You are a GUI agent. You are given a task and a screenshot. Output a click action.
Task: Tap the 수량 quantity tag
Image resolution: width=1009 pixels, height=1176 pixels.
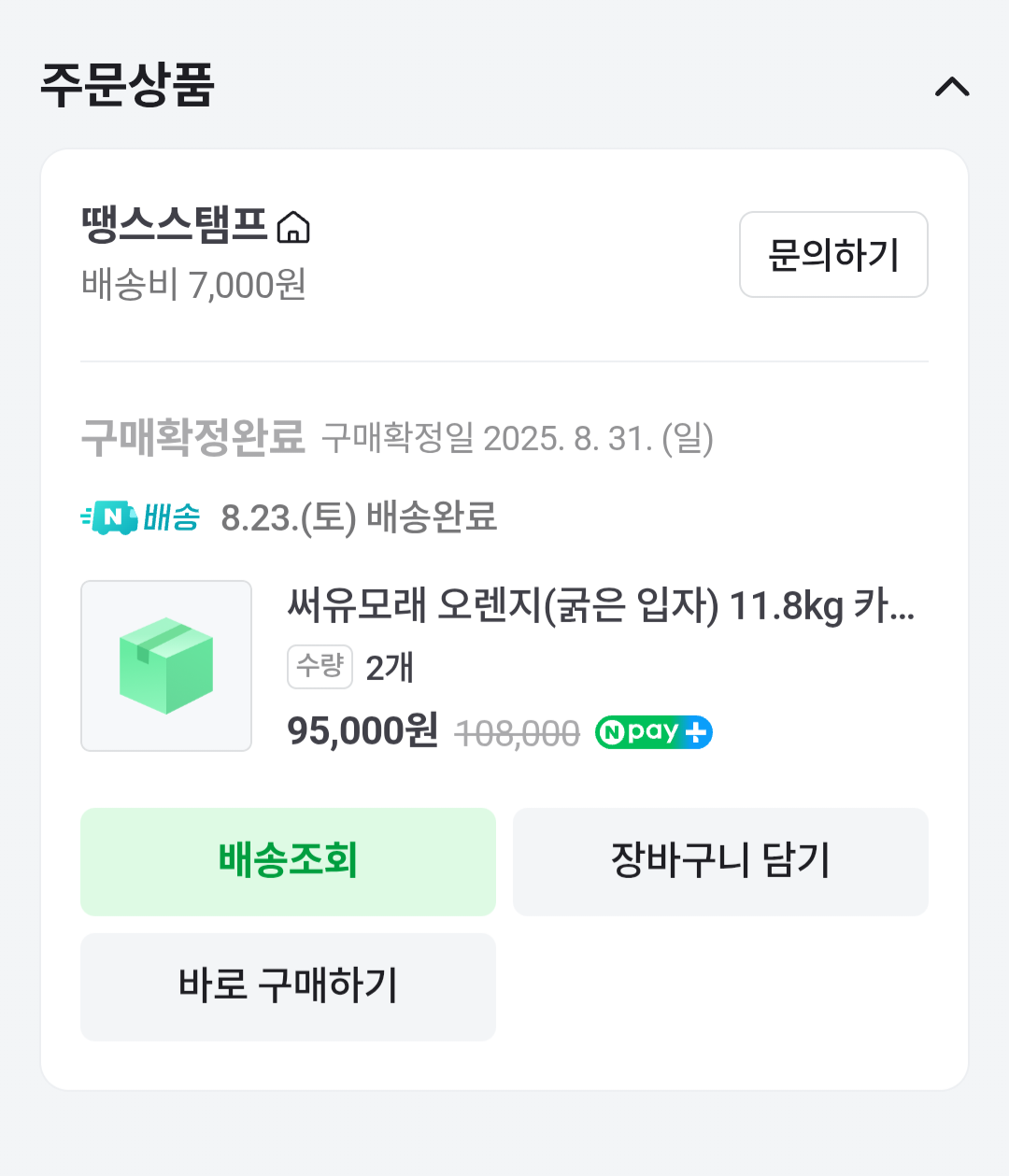click(320, 666)
